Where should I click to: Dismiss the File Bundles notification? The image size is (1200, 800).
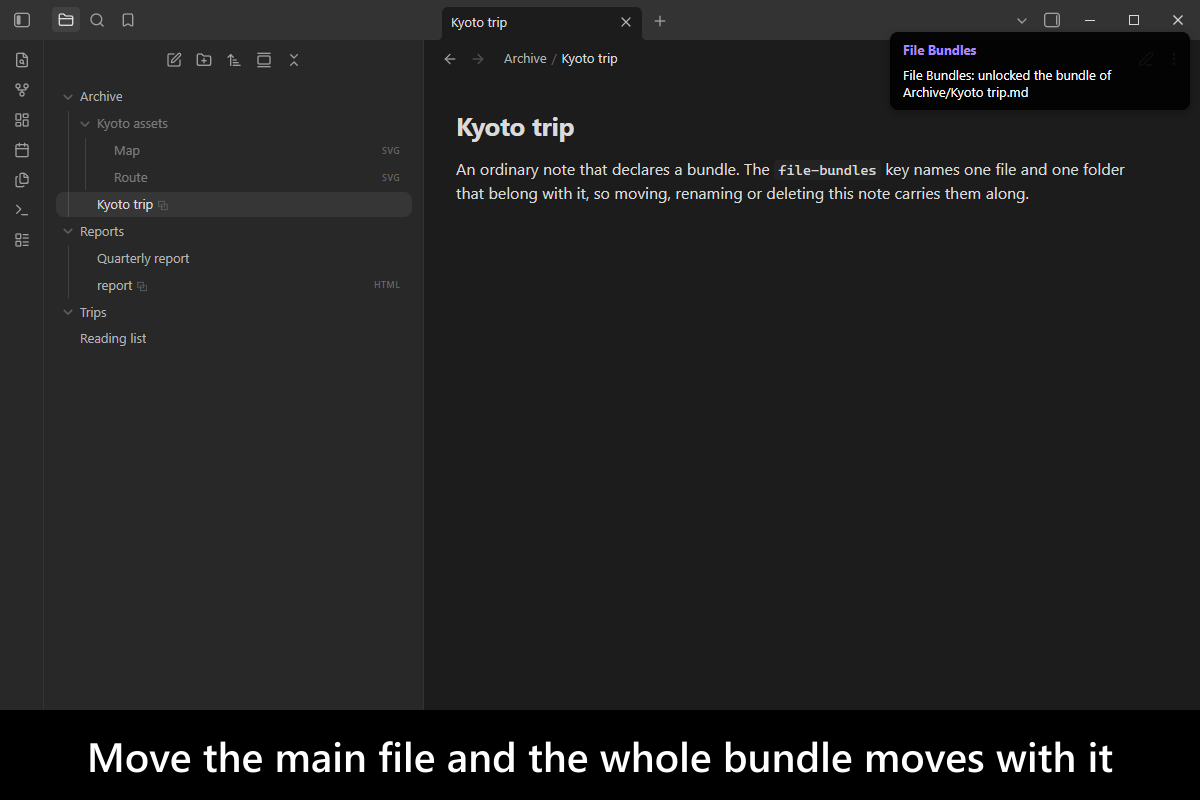[1040, 70]
